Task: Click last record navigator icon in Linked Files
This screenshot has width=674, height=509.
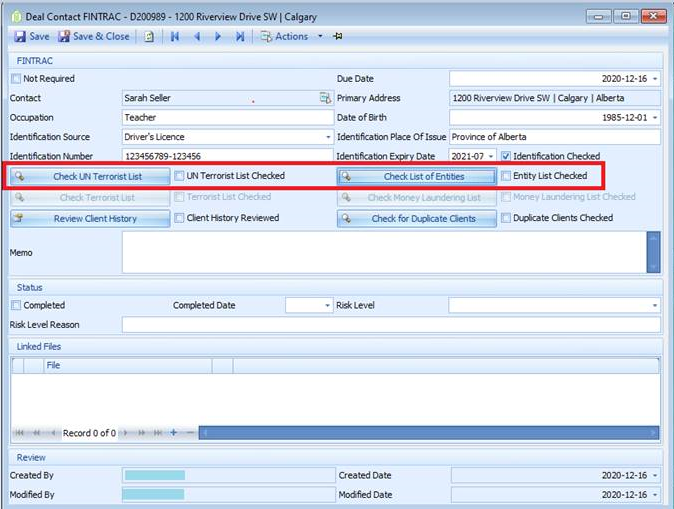Action: (158, 432)
